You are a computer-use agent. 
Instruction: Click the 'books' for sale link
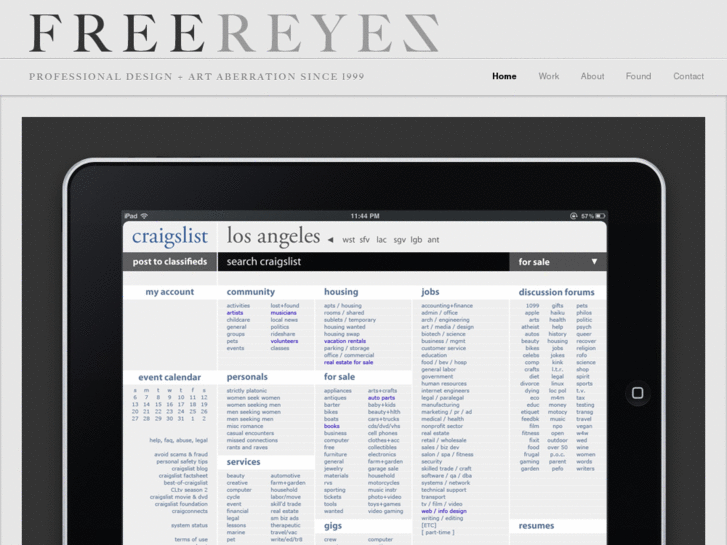click(332, 426)
